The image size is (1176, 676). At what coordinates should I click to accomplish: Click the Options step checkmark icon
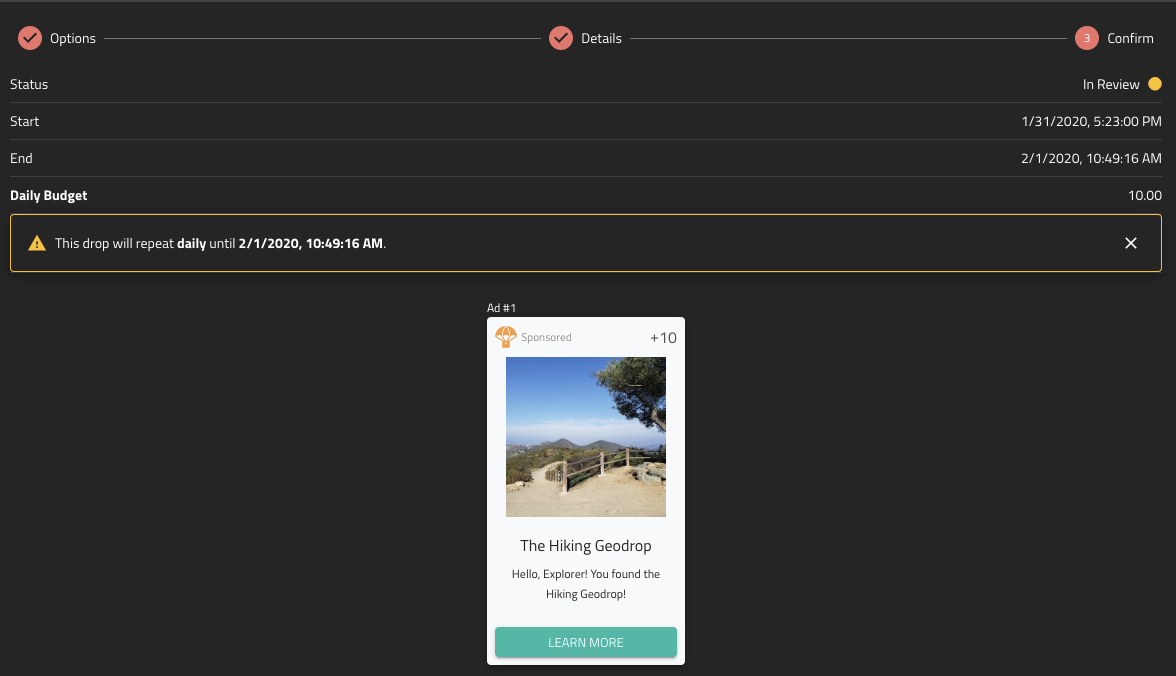(x=30, y=38)
